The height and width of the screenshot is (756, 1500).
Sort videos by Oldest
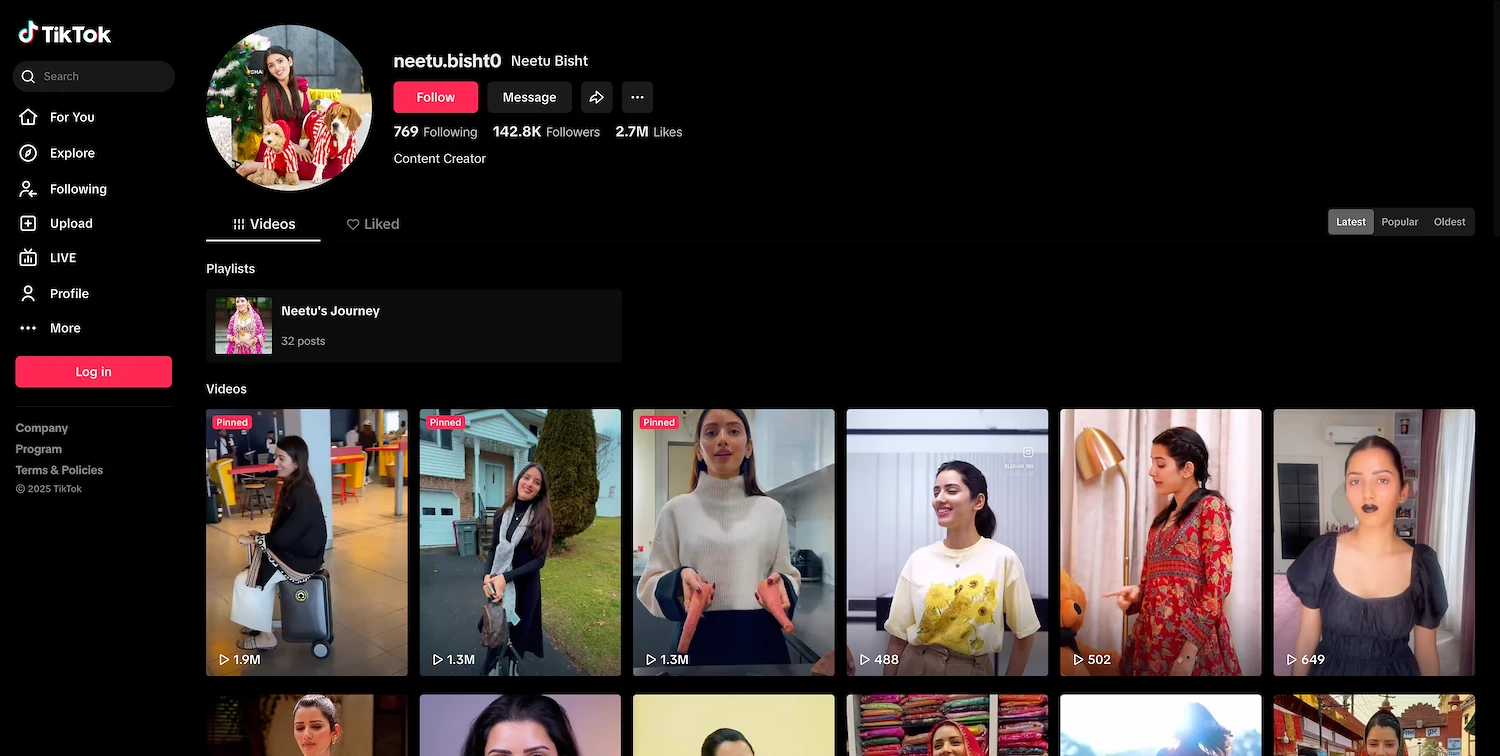coord(1449,222)
